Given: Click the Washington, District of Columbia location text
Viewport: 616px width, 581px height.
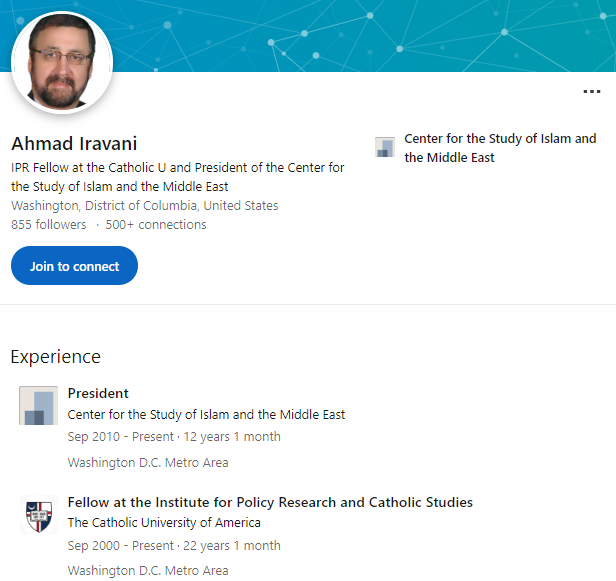Looking at the screenshot, I should point(145,205).
